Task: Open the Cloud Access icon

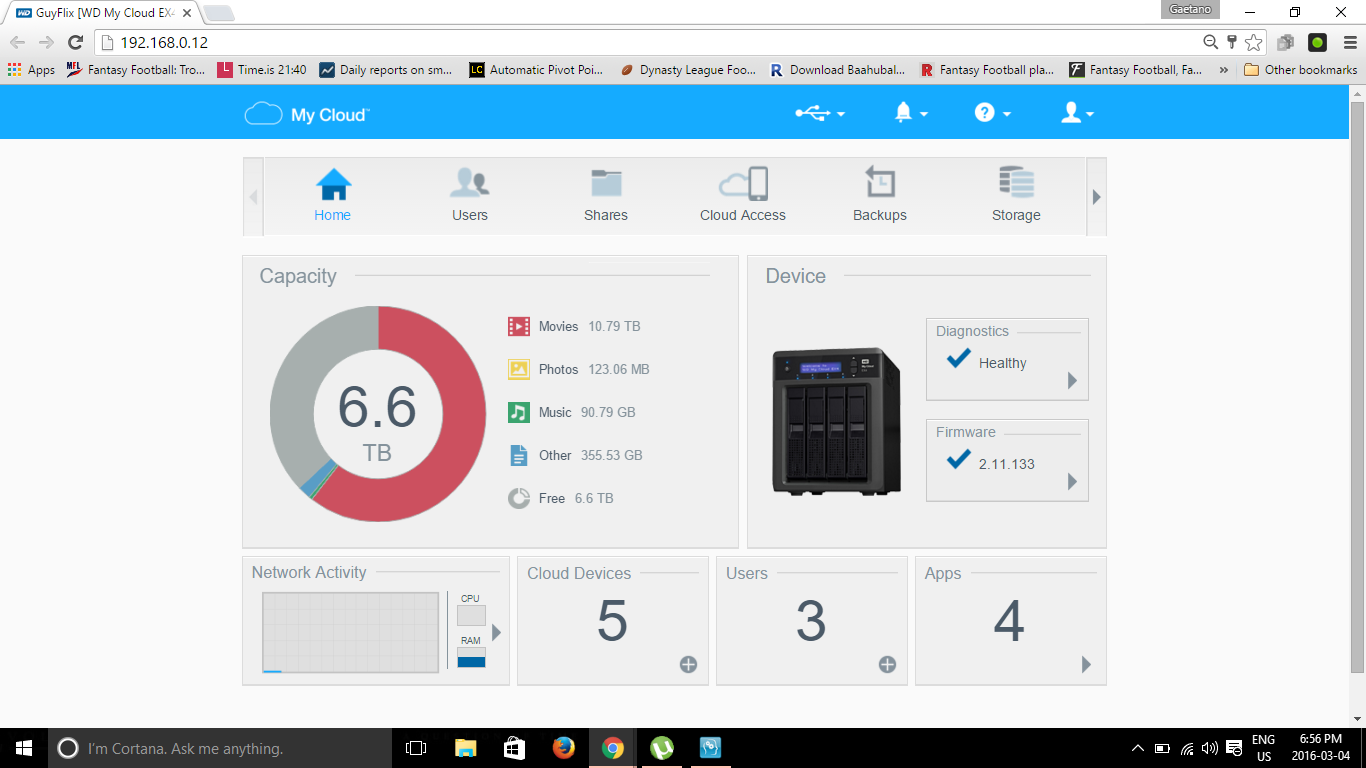Action: 743,184
